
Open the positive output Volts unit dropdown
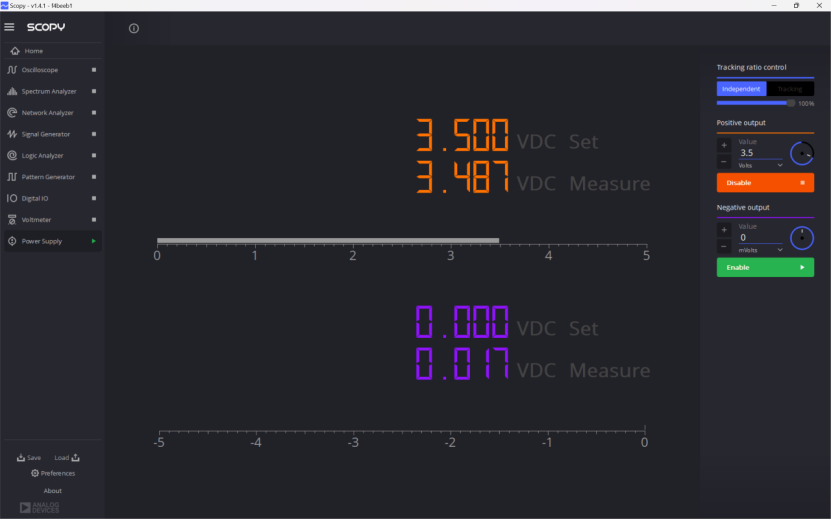point(761,165)
